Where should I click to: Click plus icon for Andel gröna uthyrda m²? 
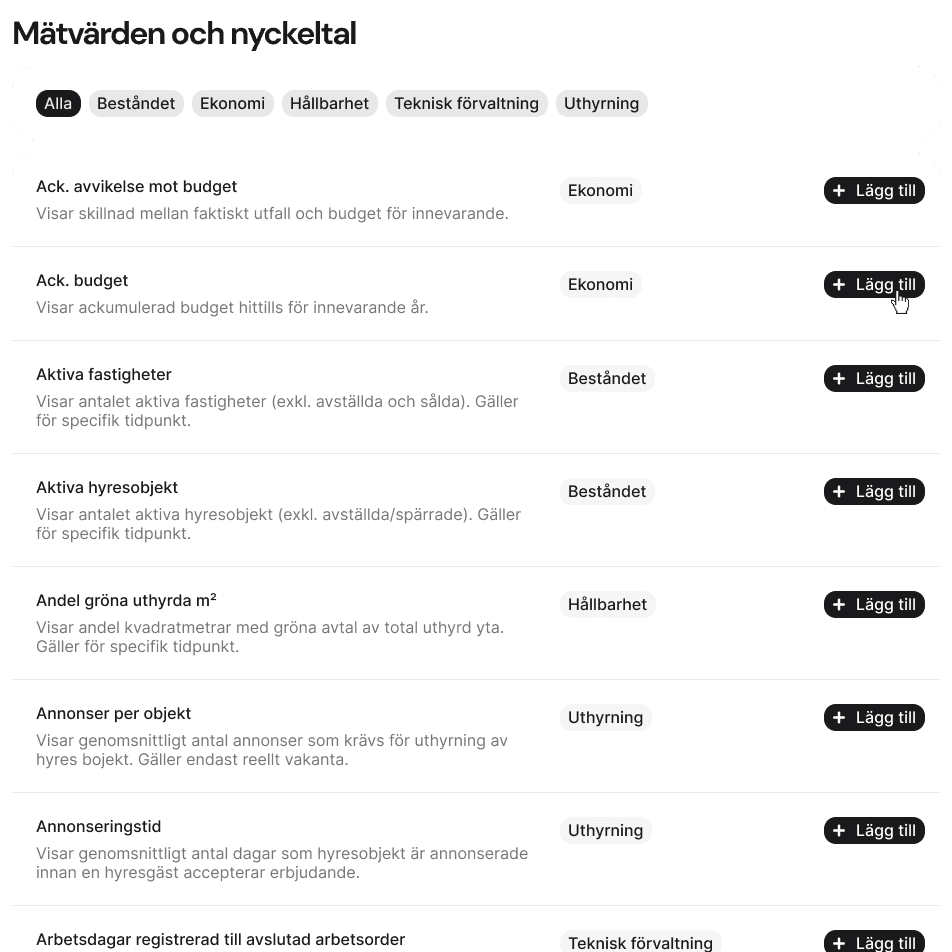tap(839, 605)
